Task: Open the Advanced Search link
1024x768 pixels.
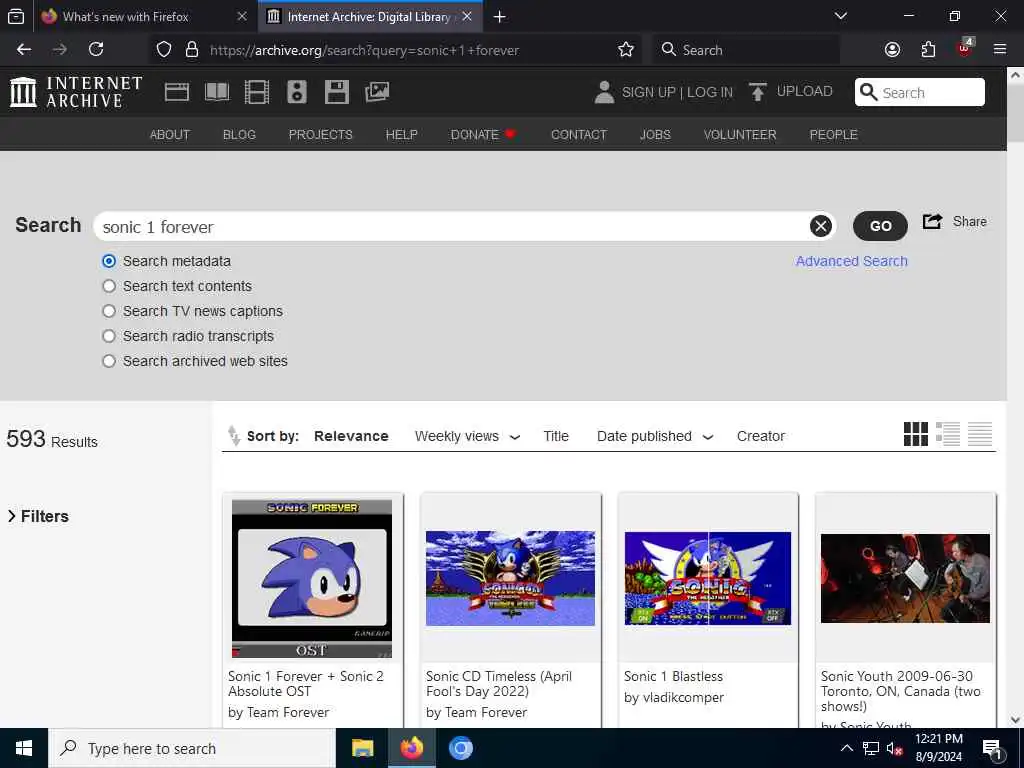Action: point(852,261)
